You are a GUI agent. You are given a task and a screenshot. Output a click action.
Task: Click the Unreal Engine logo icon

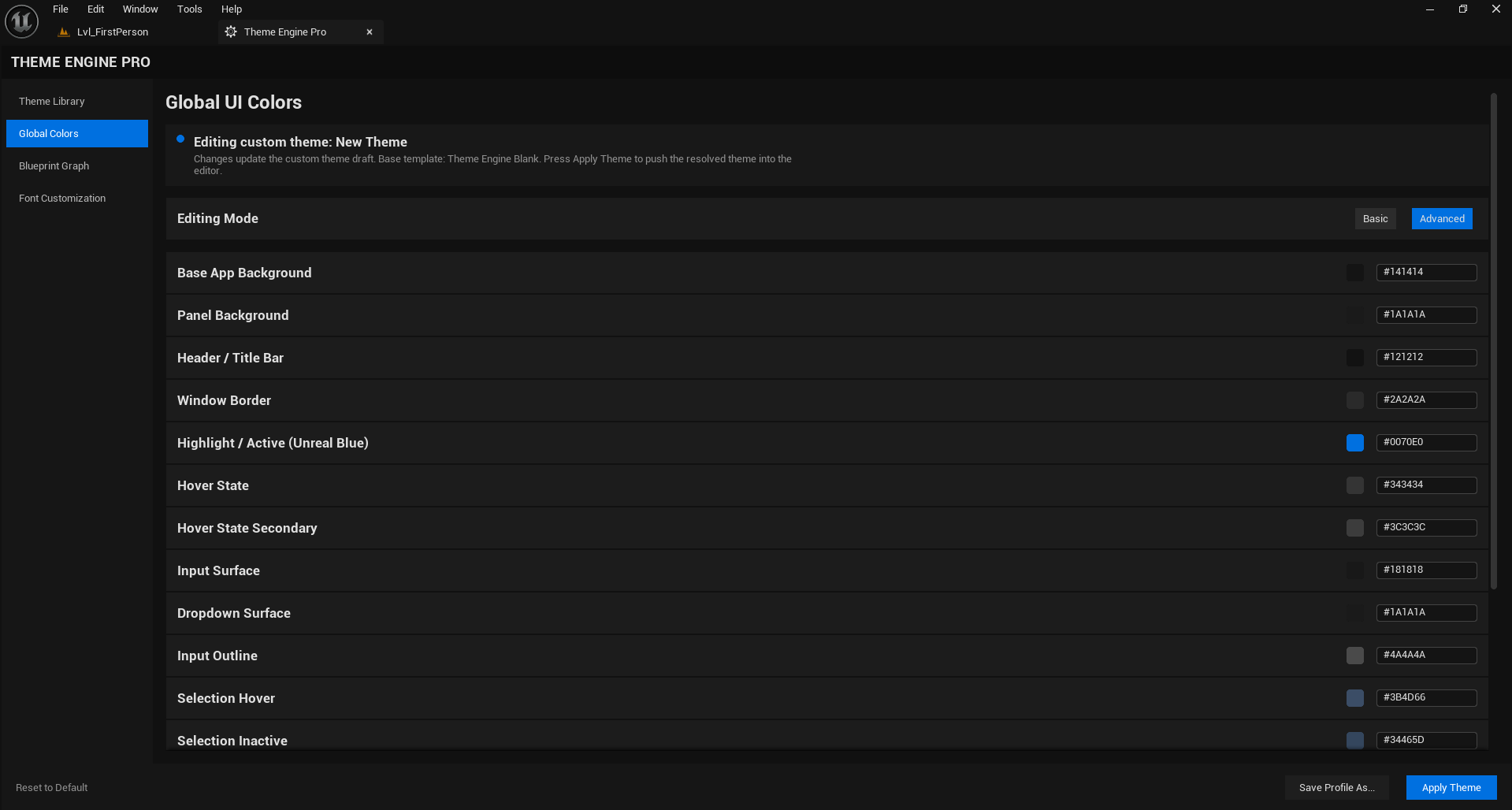tap(22, 21)
